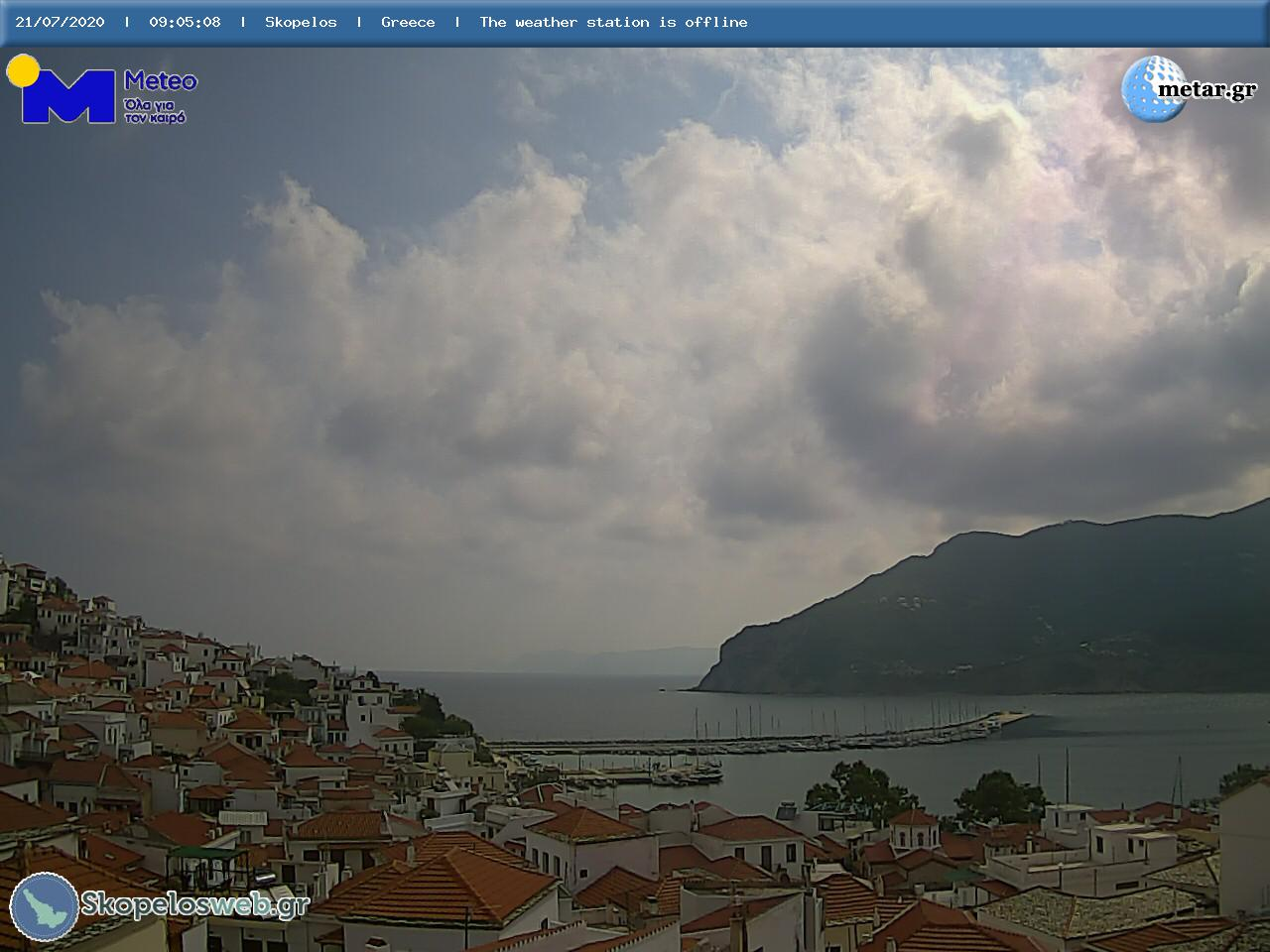
Task: Click the Greece label in the header
Action: pos(408,22)
